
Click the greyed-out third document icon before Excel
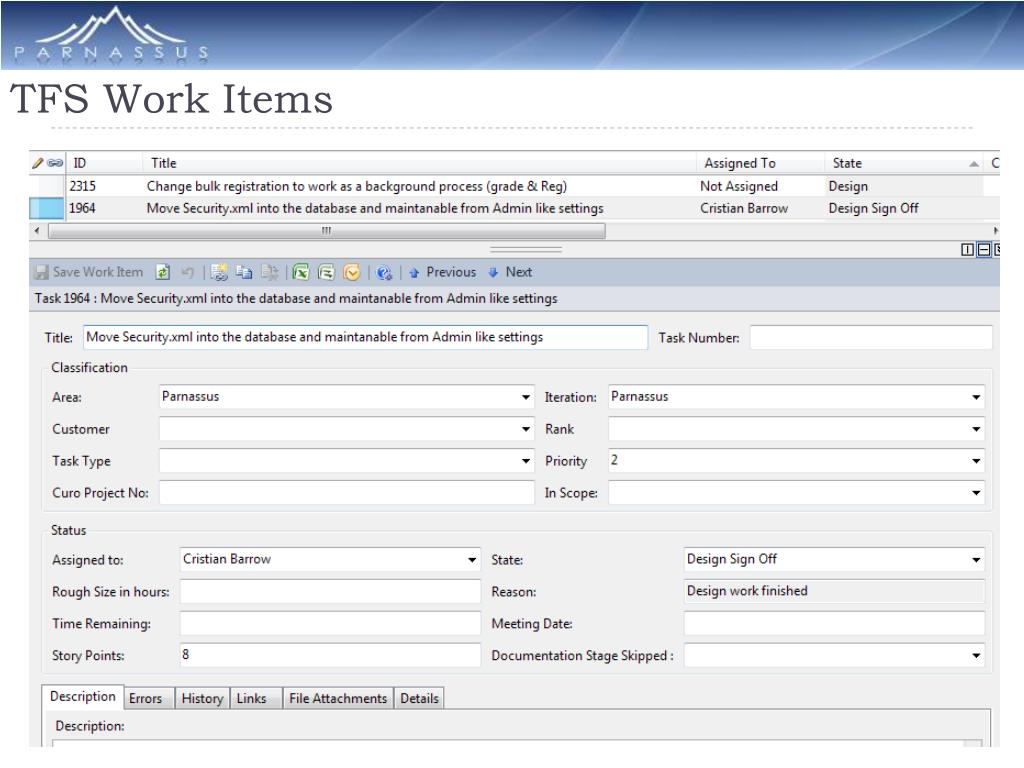coord(269,272)
